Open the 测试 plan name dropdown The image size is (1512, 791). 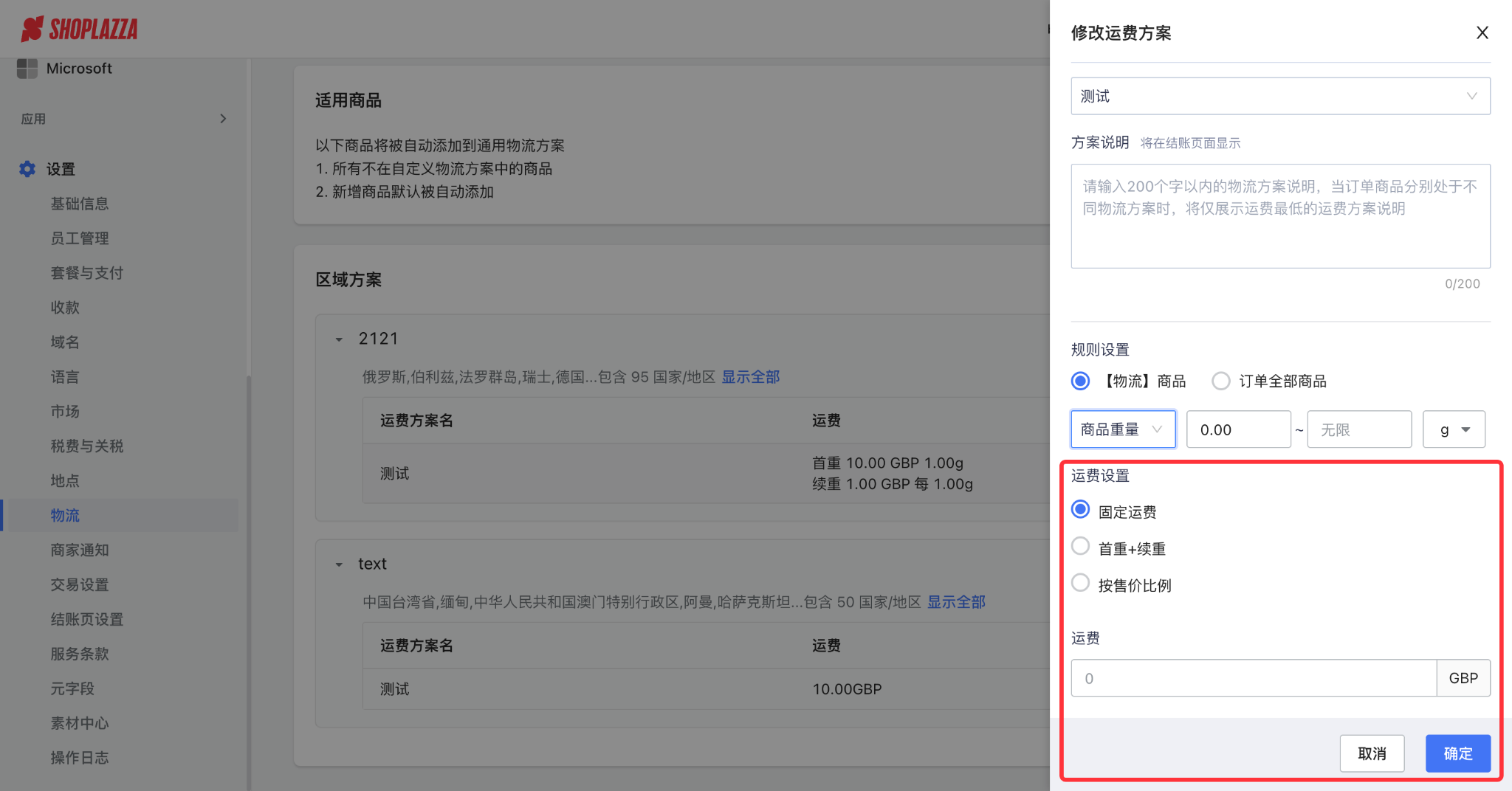tap(1280, 96)
